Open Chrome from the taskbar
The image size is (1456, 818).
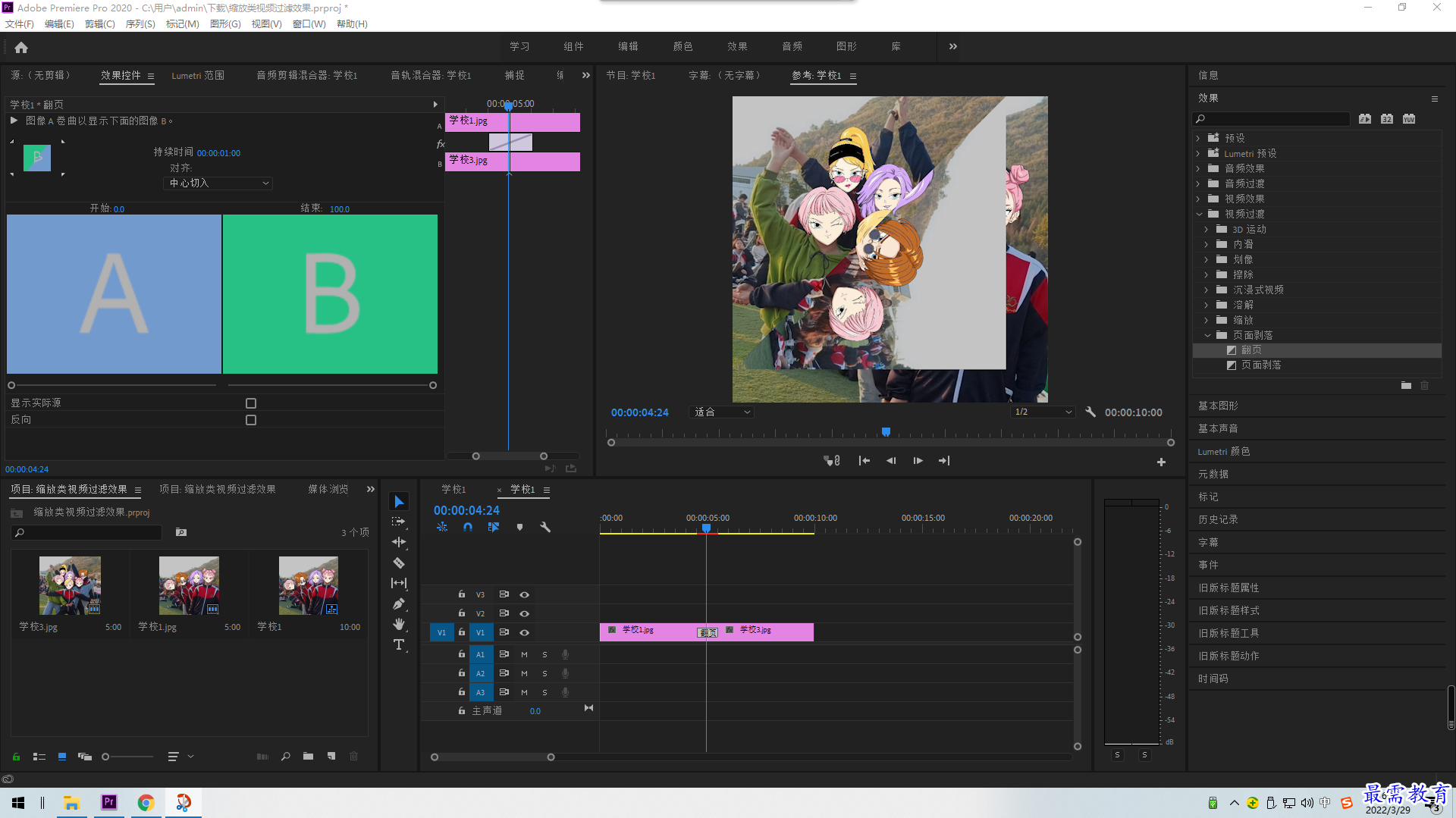[x=146, y=802]
